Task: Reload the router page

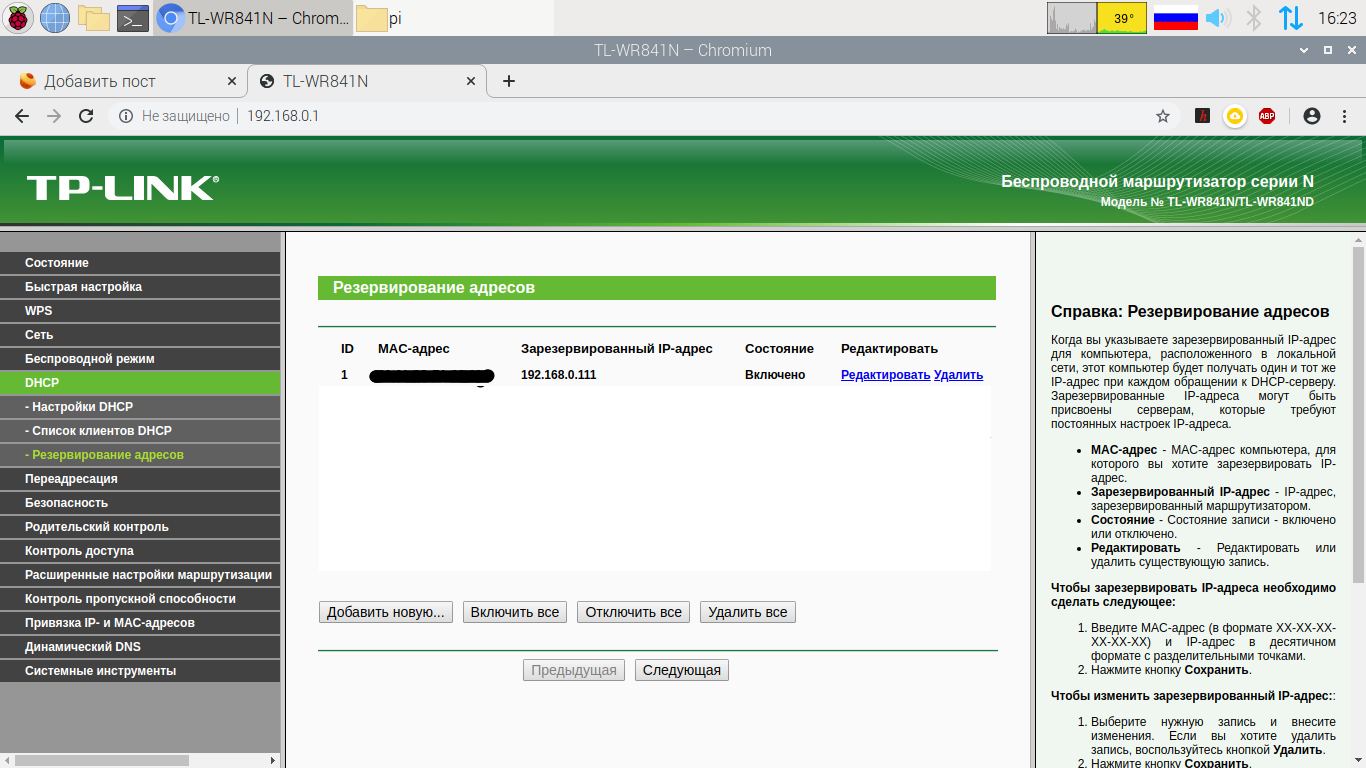Action: point(86,116)
